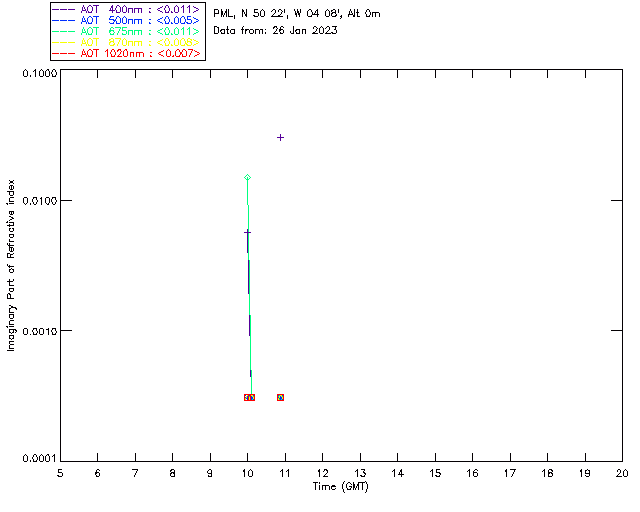This screenshot has height=512, width=640.
Task: Click the x-axis label 18
Action: 548,473
